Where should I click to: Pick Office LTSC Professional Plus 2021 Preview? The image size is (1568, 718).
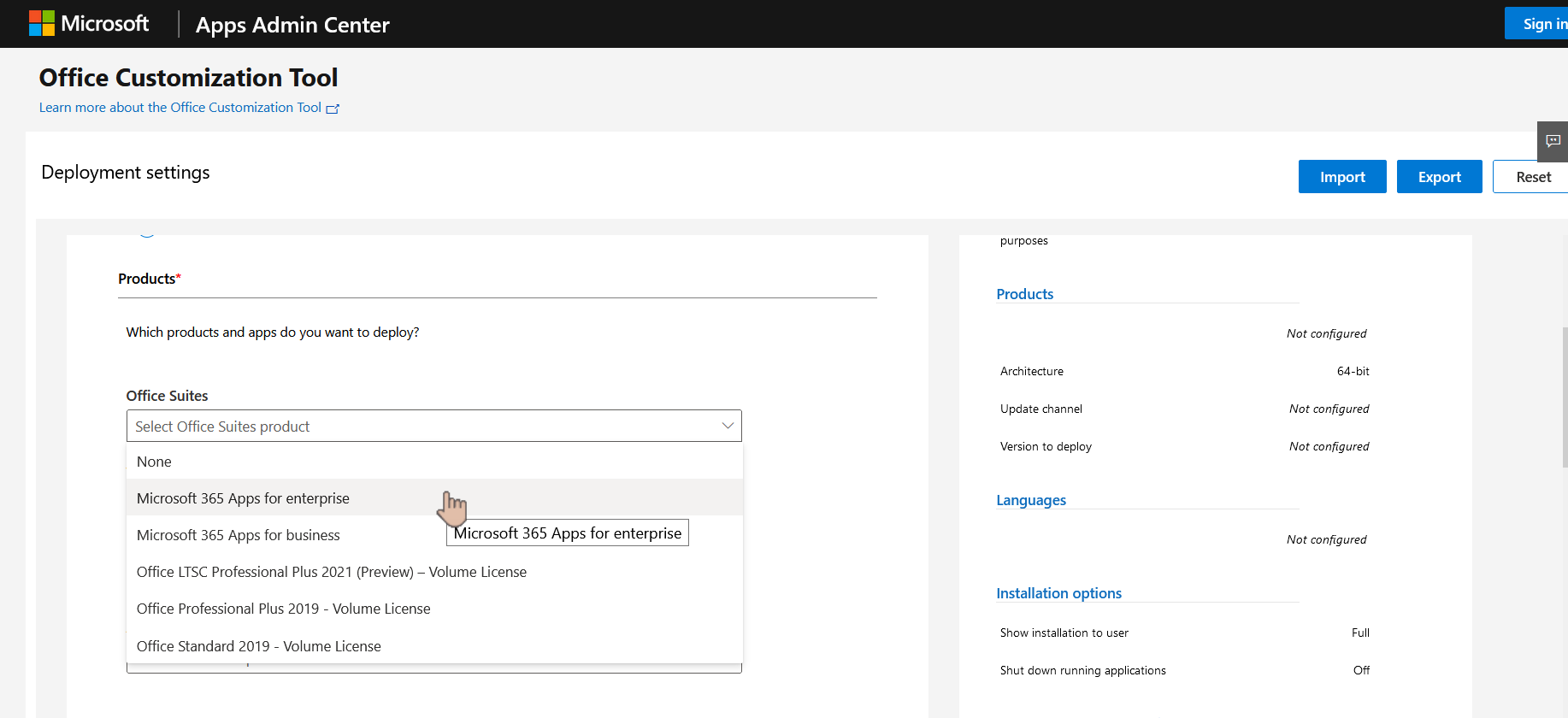click(x=434, y=572)
